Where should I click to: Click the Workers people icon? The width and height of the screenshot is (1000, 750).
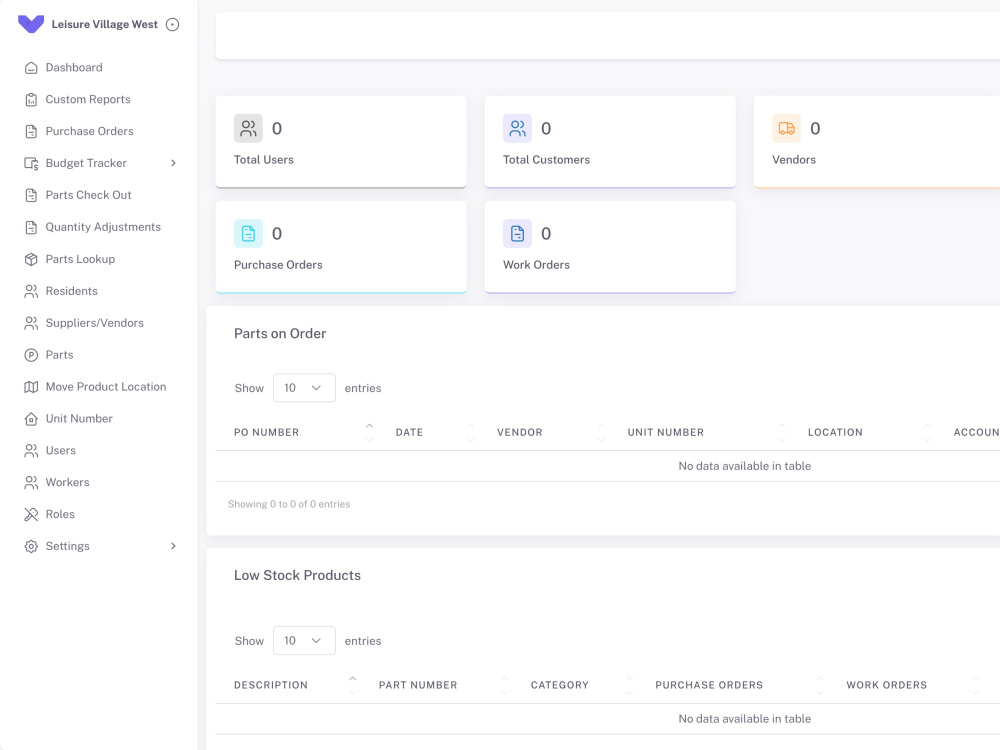pos(31,482)
